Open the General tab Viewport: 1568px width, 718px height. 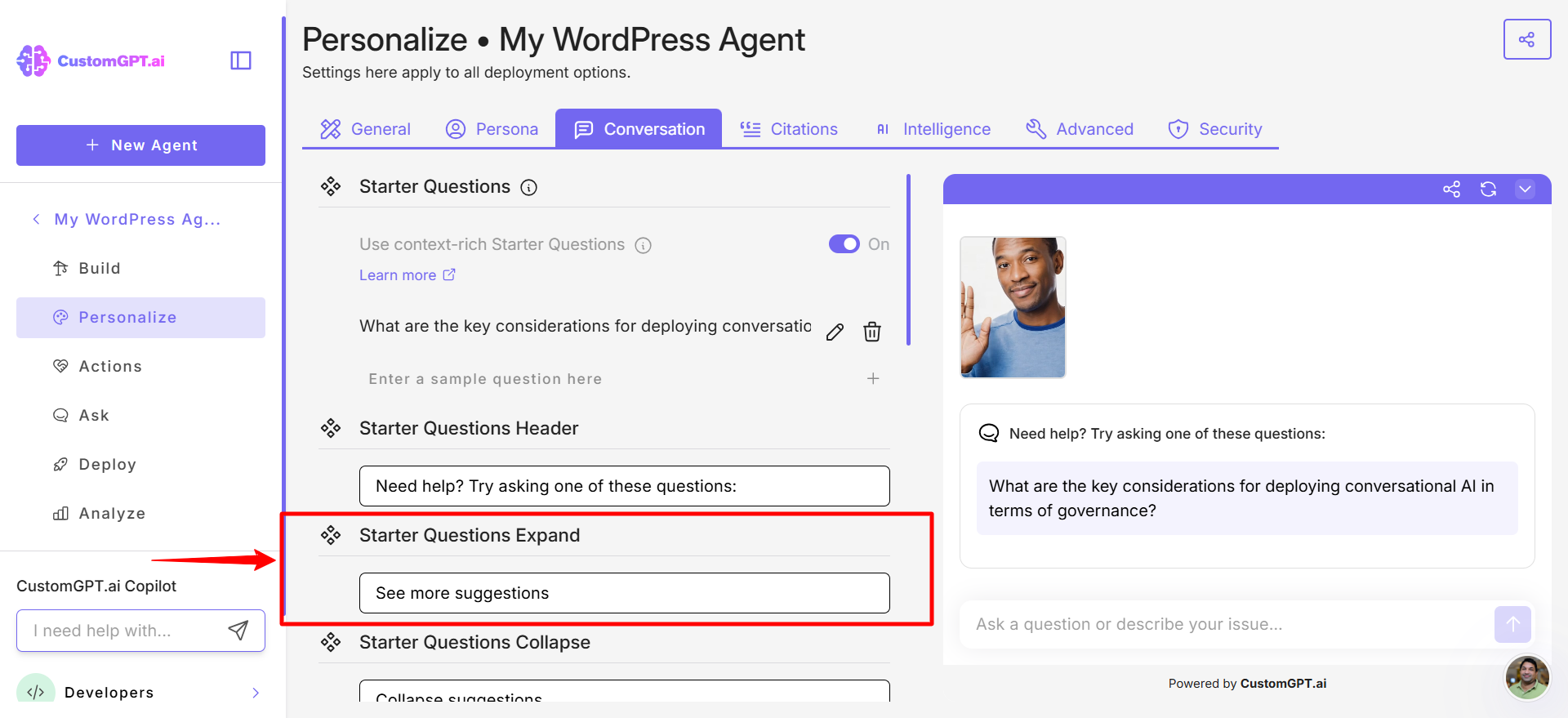(x=365, y=129)
